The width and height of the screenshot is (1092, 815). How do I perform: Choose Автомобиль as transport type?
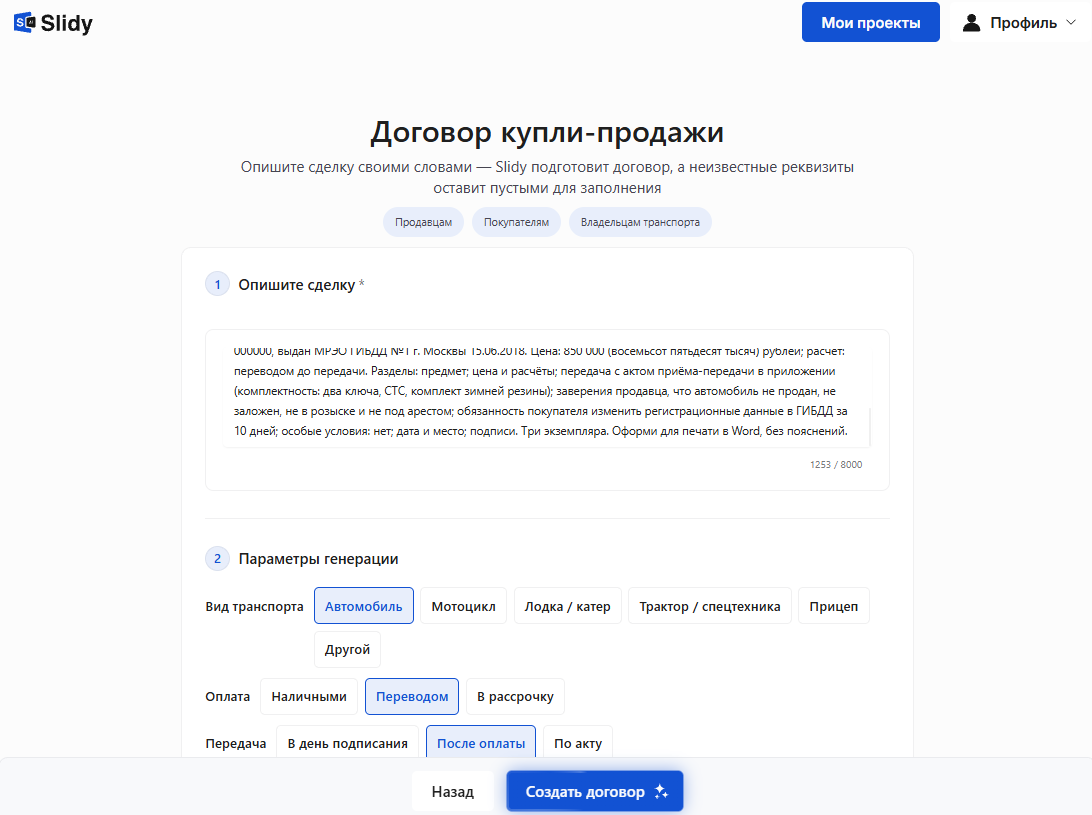point(364,606)
